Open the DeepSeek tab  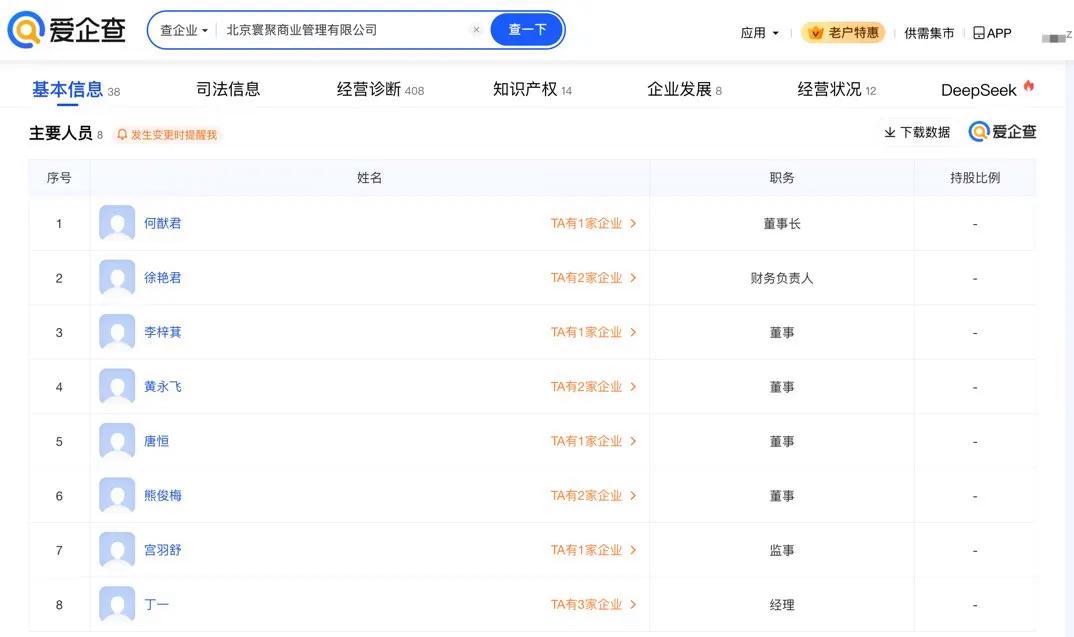tap(979, 90)
